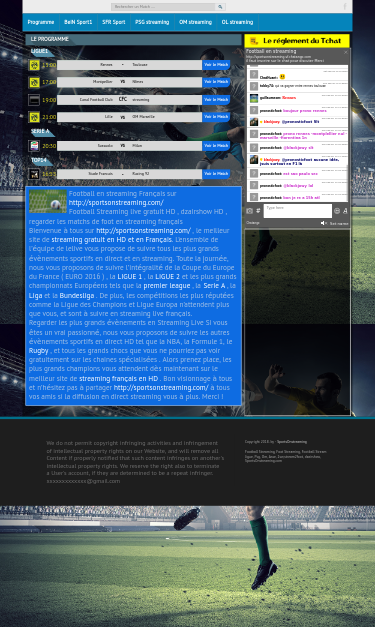This screenshot has height=627, width=375.
Task: Click the Rugby link in article text
Action: 38,351
